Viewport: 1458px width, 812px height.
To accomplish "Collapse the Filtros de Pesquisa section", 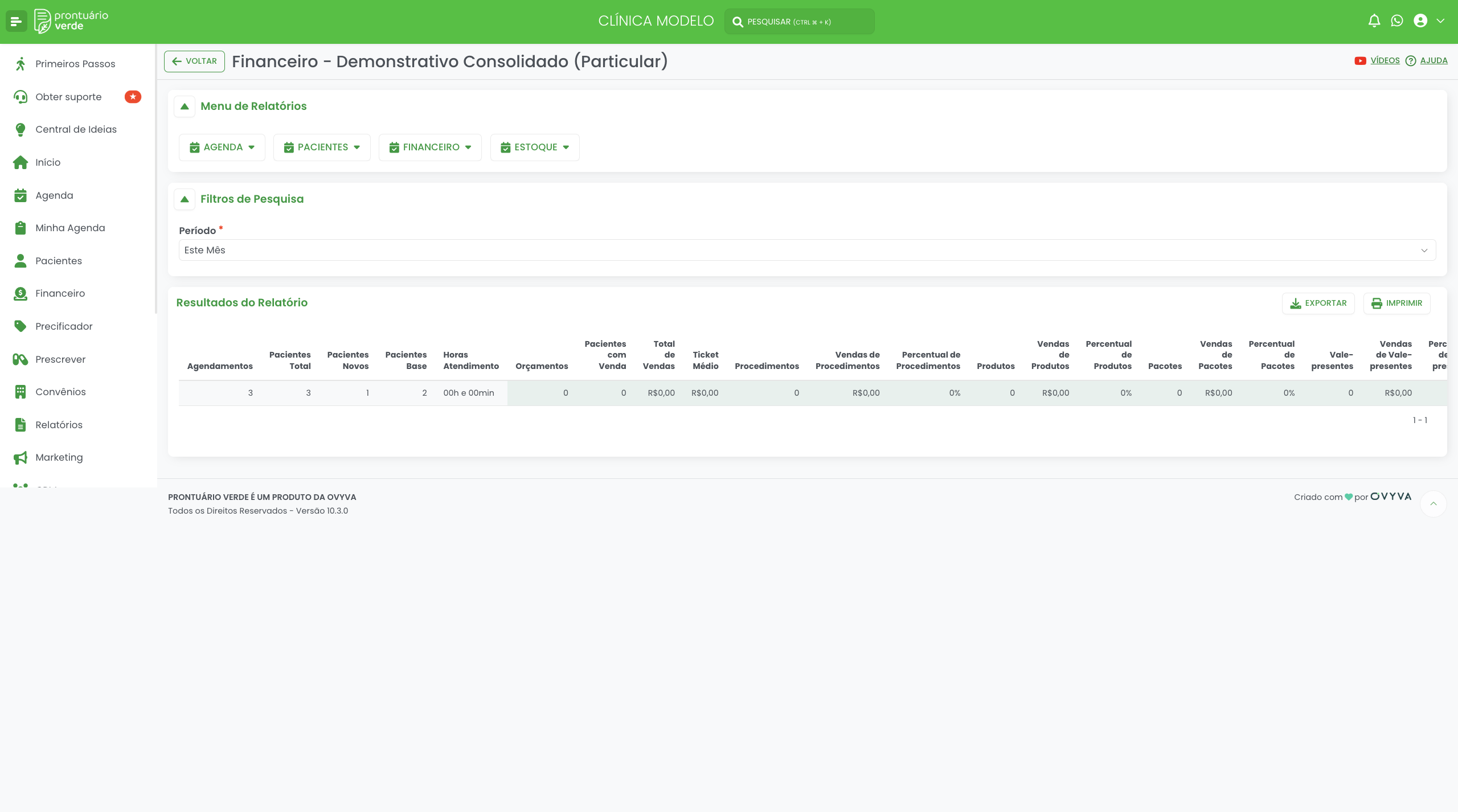I will [185, 199].
